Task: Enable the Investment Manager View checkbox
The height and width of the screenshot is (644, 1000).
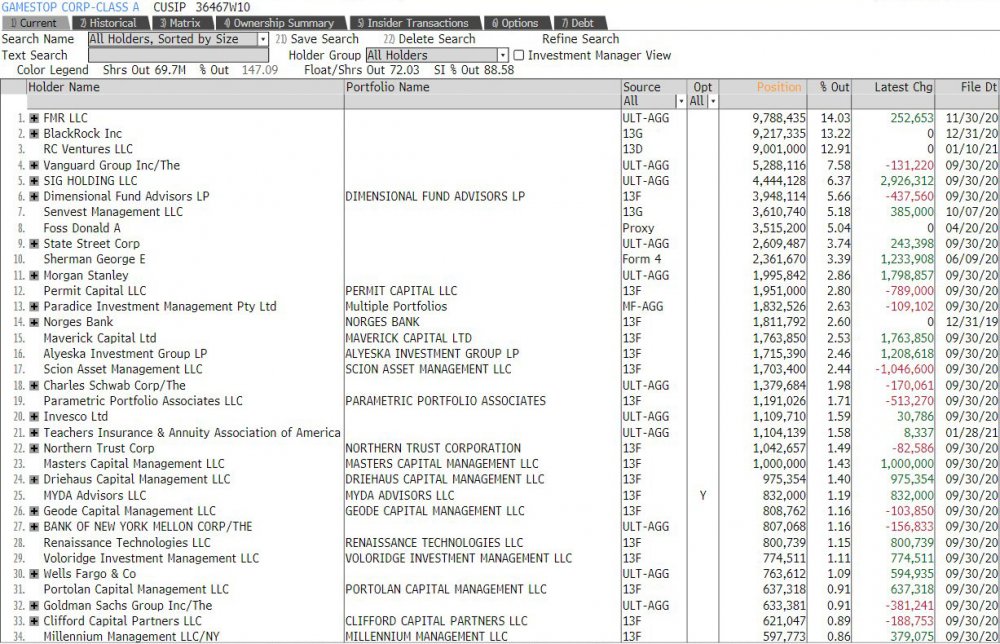Action: [518, 56]
